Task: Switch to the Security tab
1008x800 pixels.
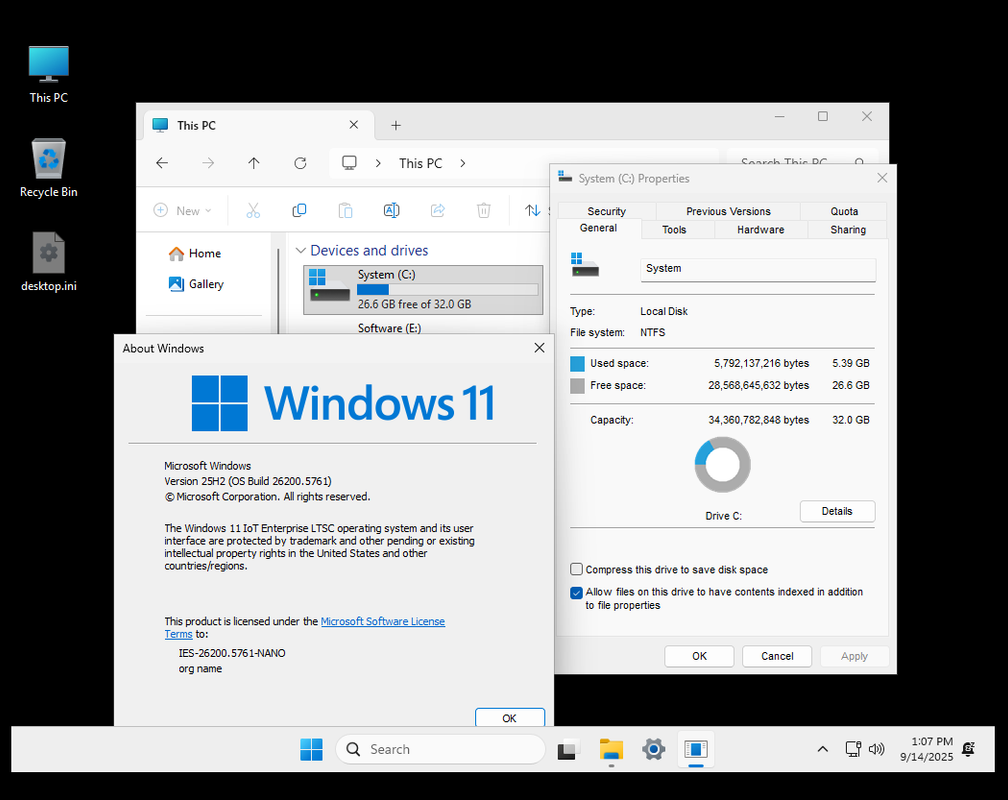Action: tap(606, 211)
